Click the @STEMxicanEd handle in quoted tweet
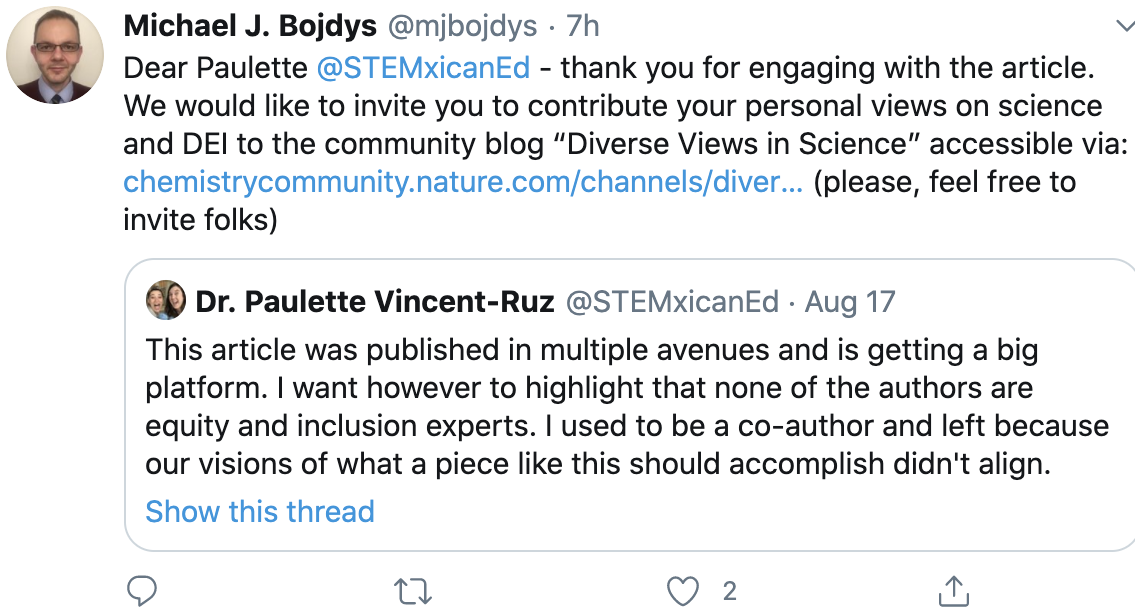This screenshot has height=612, width=1135. point(672,301)
